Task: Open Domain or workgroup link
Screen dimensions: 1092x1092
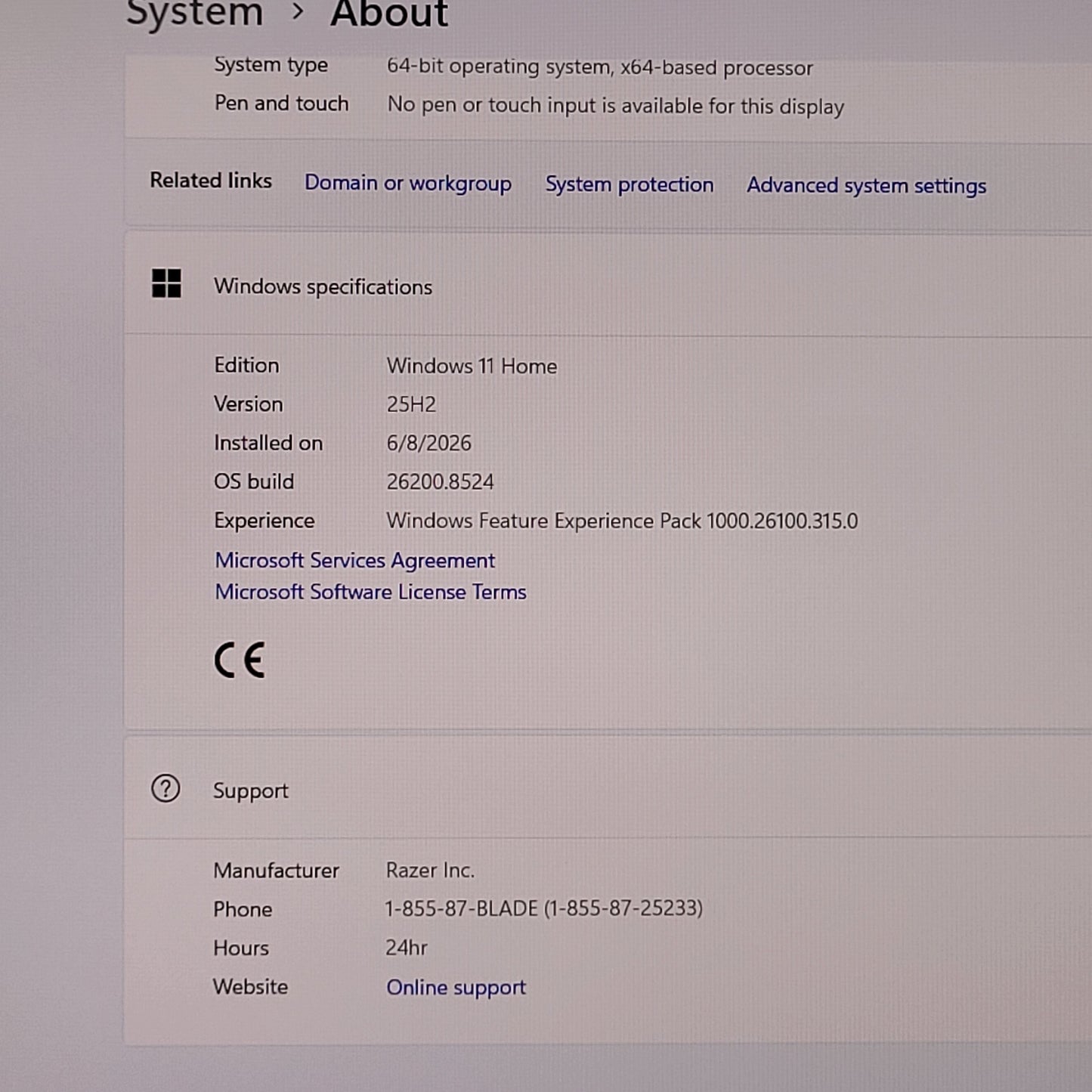Action: coord(408,184)
